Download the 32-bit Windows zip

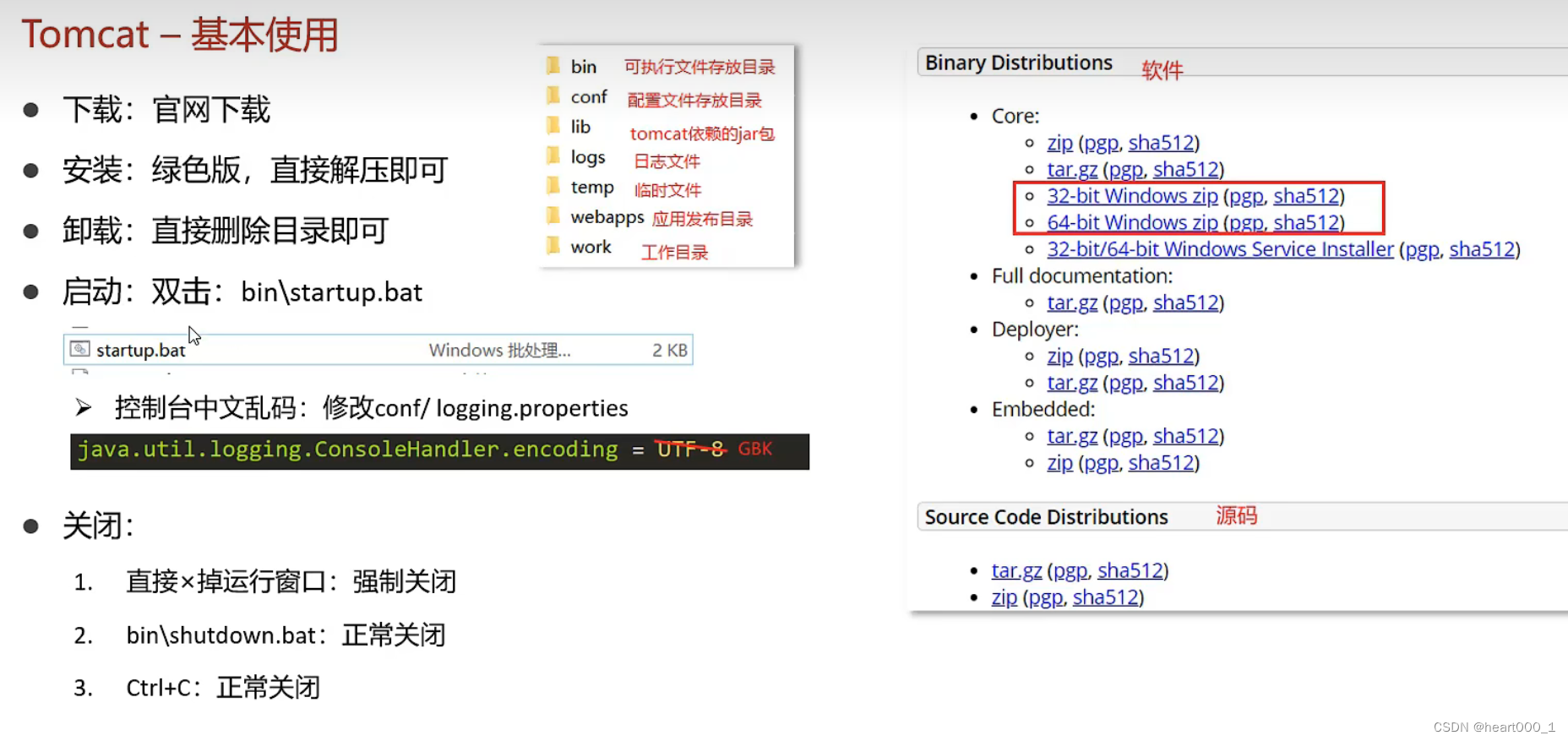click(1132, 196)
